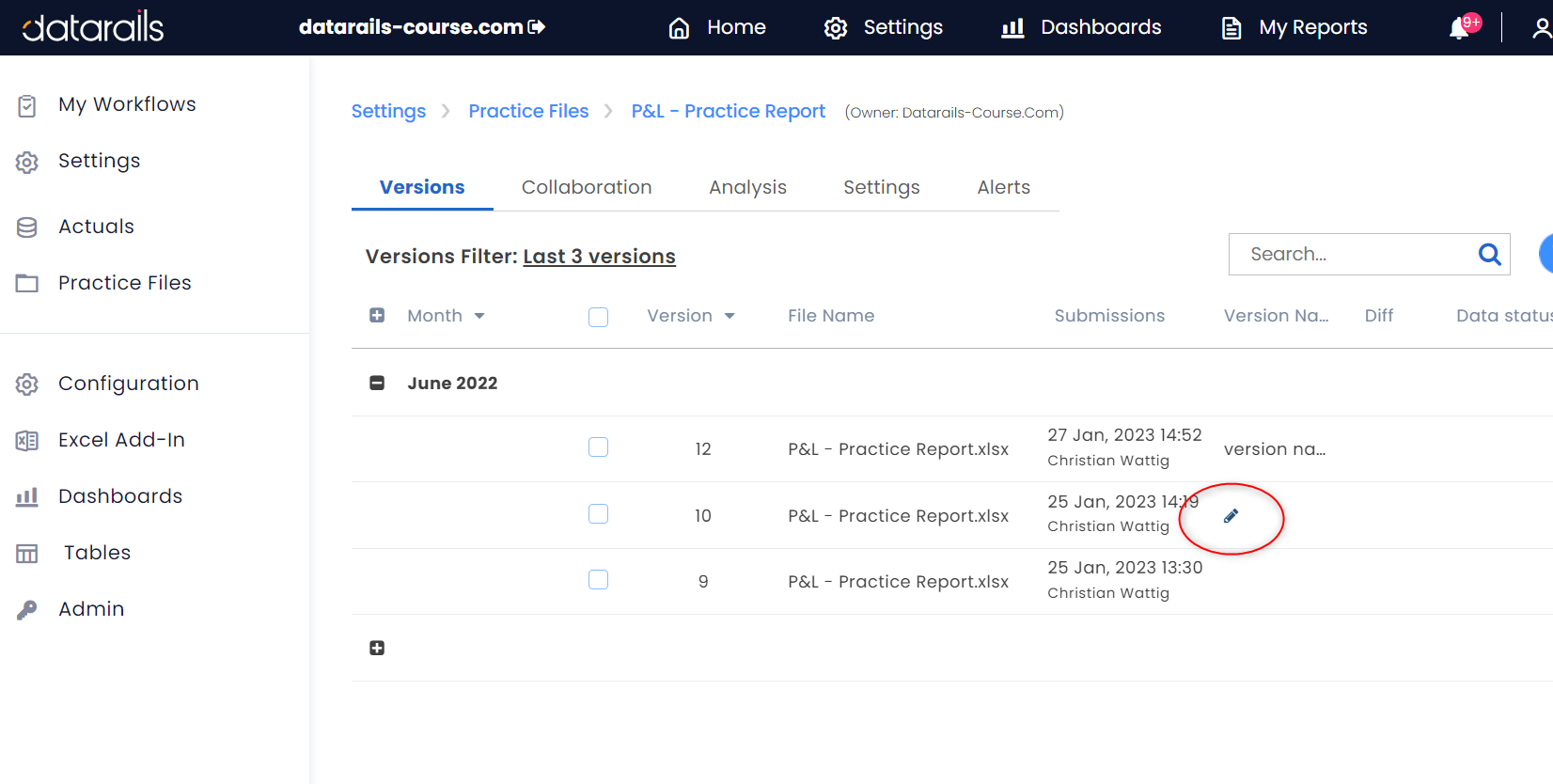1553x784 pixels.
Task: Open Settings in the top navigation
Action: pyautogui.click(x=902, y=27)
